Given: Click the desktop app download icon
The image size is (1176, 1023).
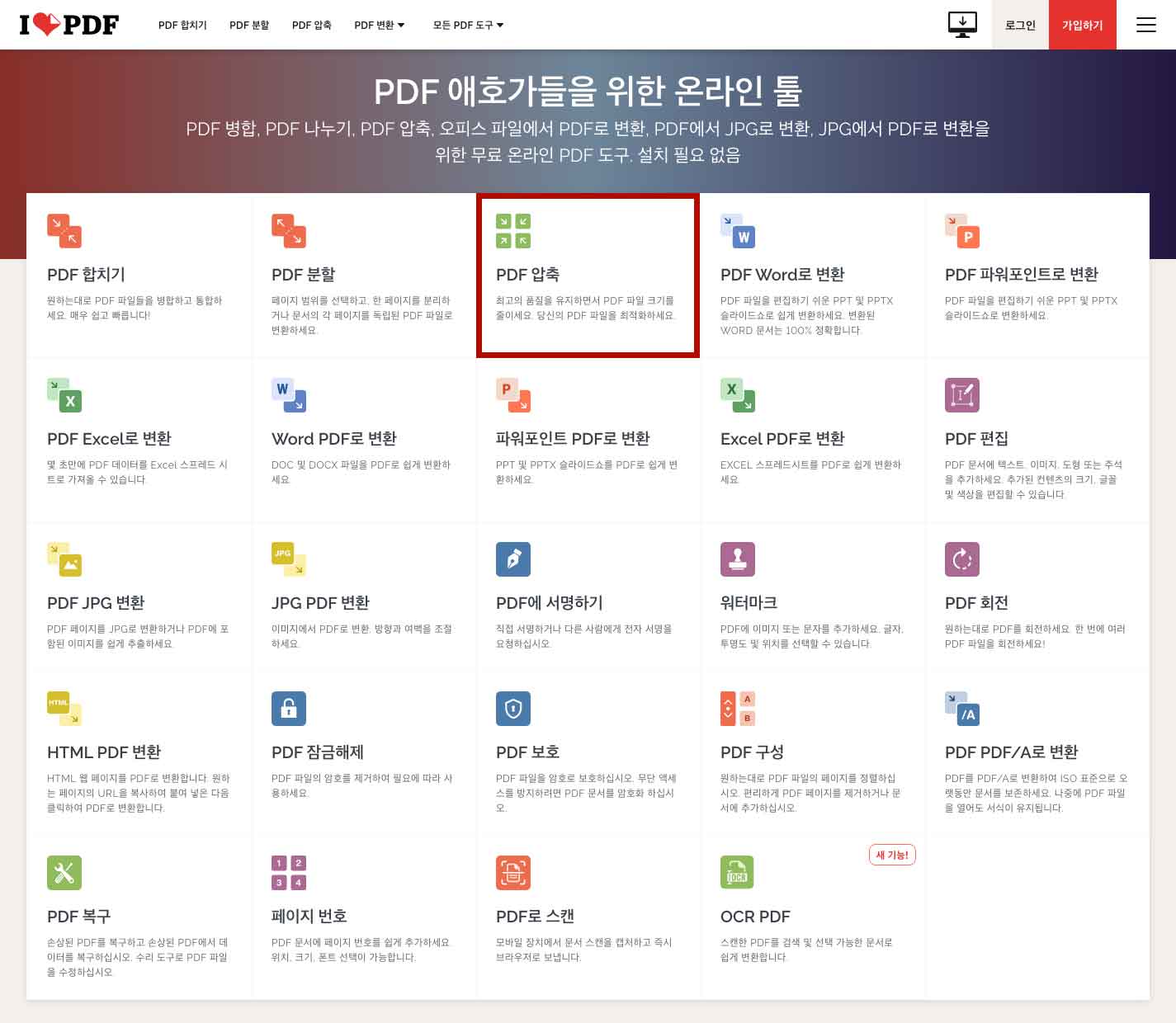Looking at the screenshot, I should click(x=961, y=25).
